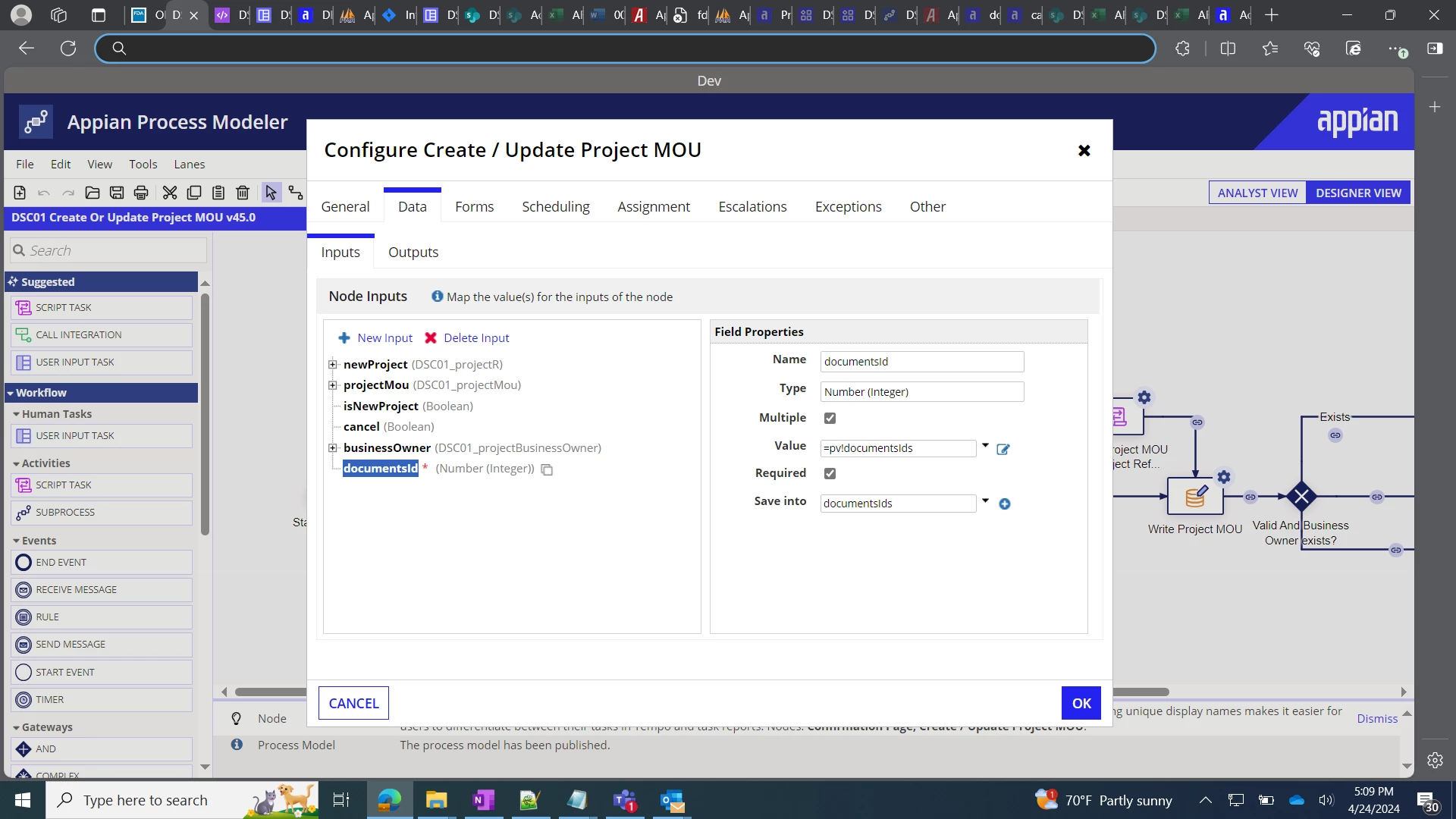Open the Outputs sub-tab
Screen dimensions: 1456x819
(413, 252)
